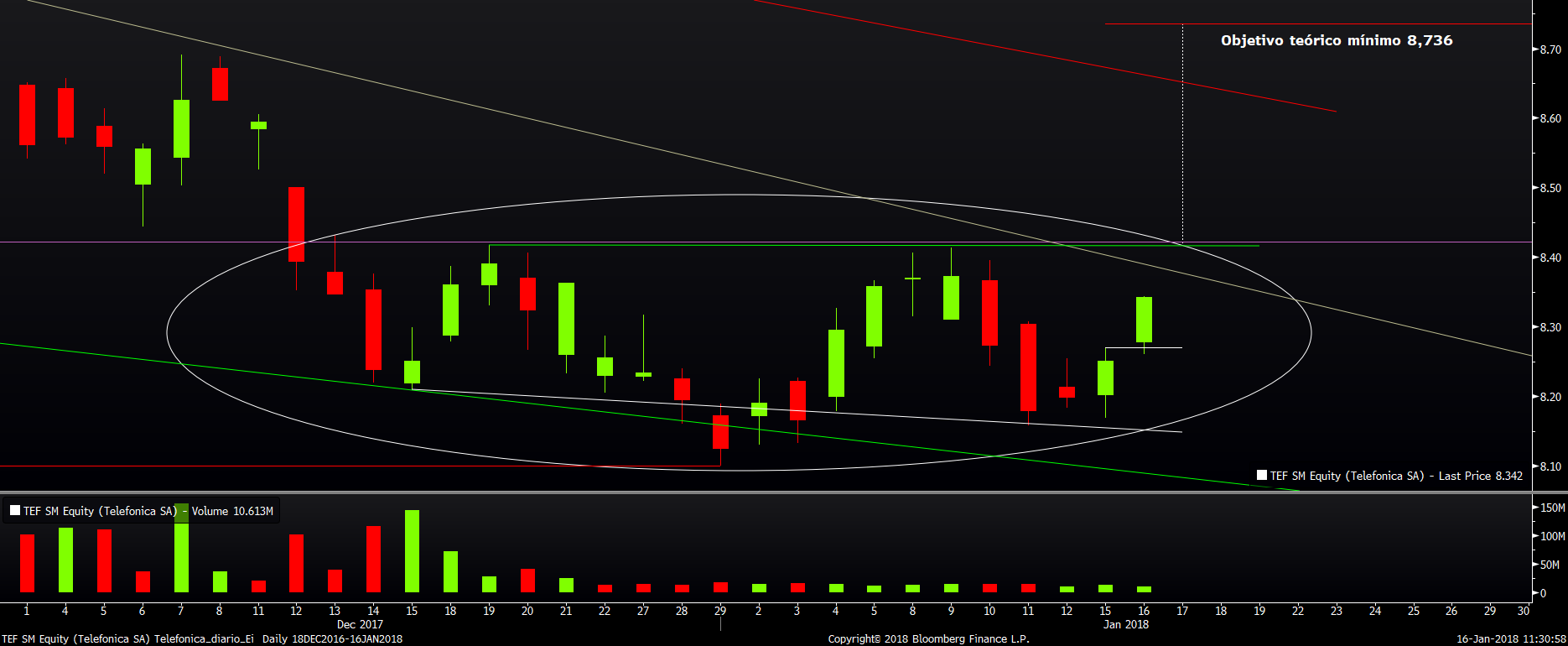
Task: Click the 'Daily 18DEC2016-16JAN2018' date range text
Action: [332, 639]
